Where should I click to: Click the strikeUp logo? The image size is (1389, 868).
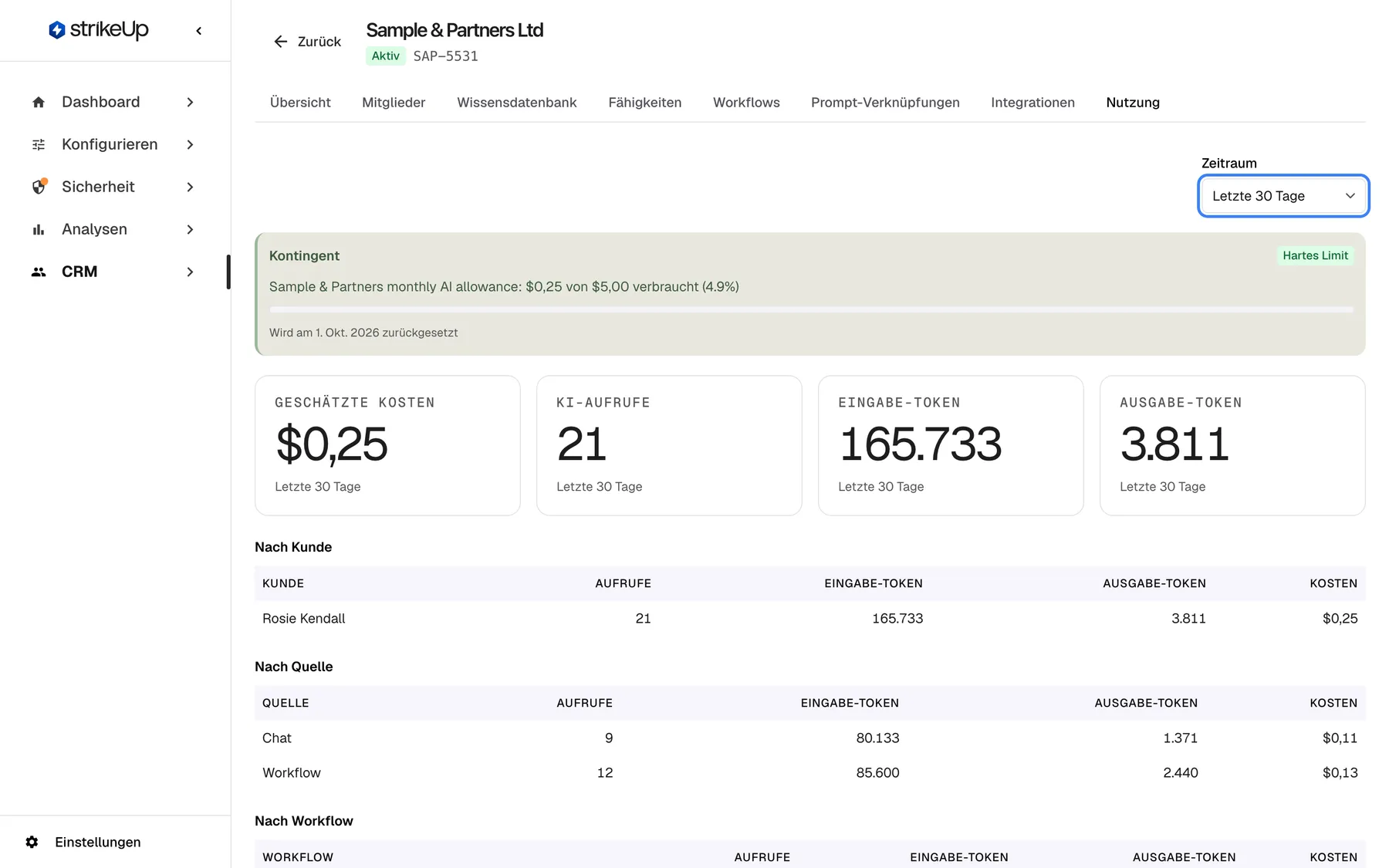(99, 30)
